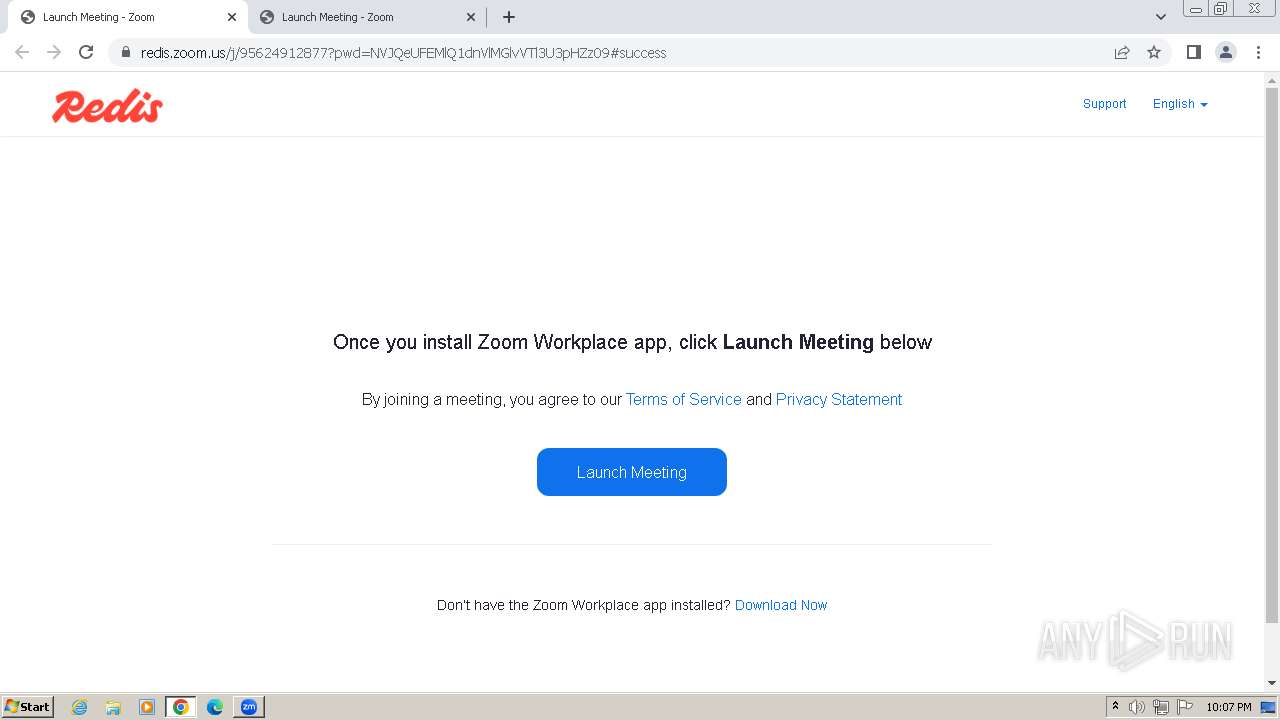Switch to the second Launch Meeting tab

click(x=366, y=17)
